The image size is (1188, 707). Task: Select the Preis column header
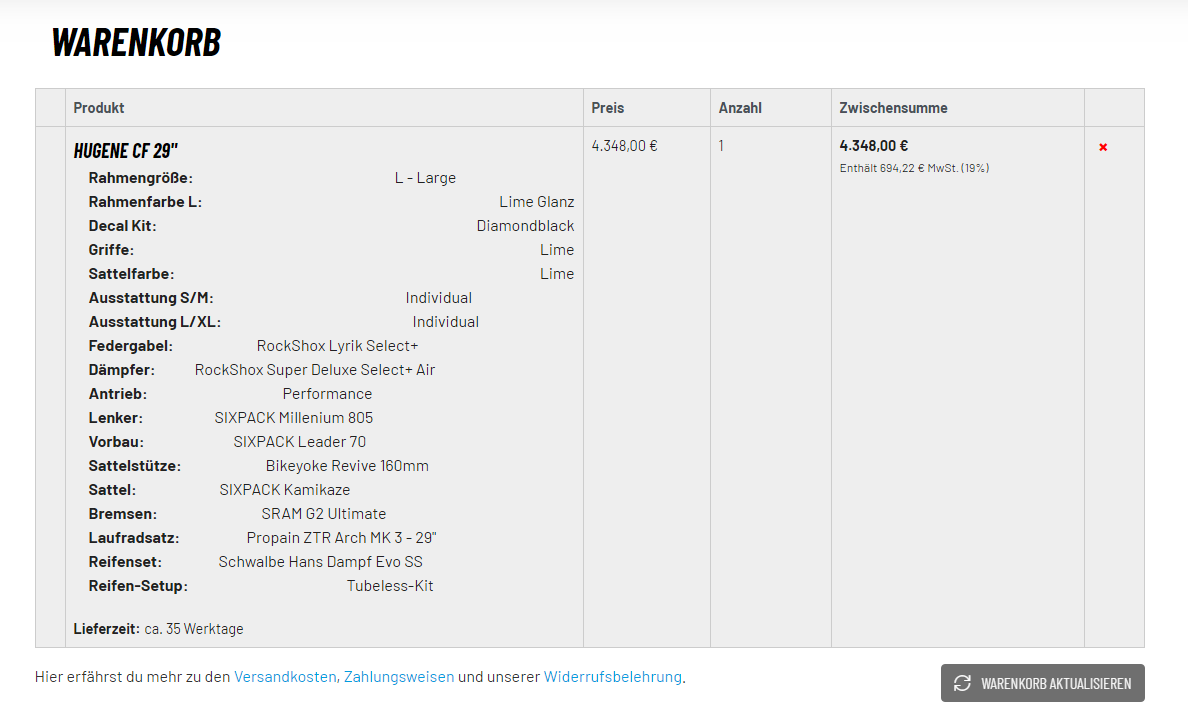point(607,108)
